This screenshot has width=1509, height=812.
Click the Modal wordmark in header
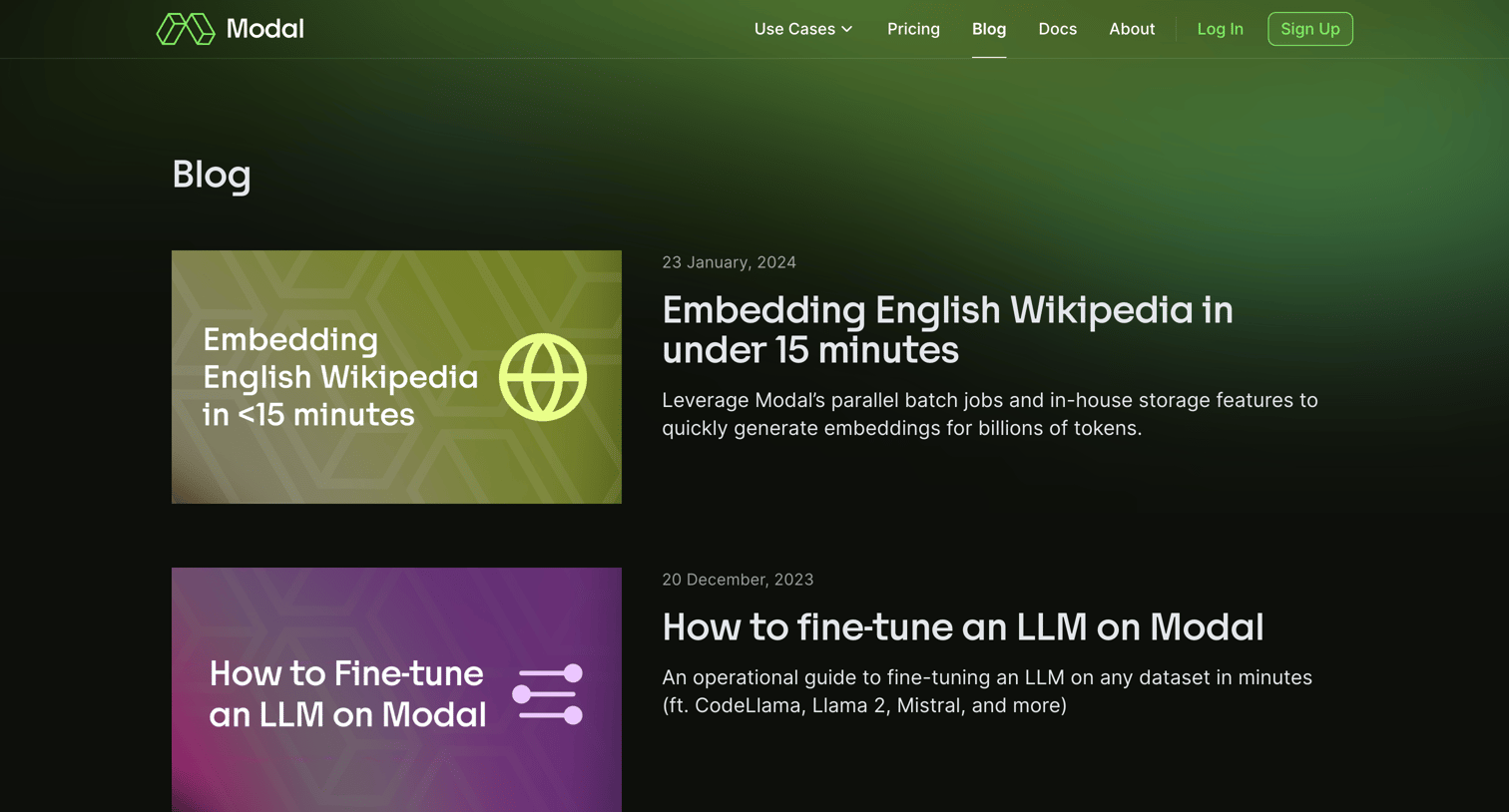coord(264,29)
